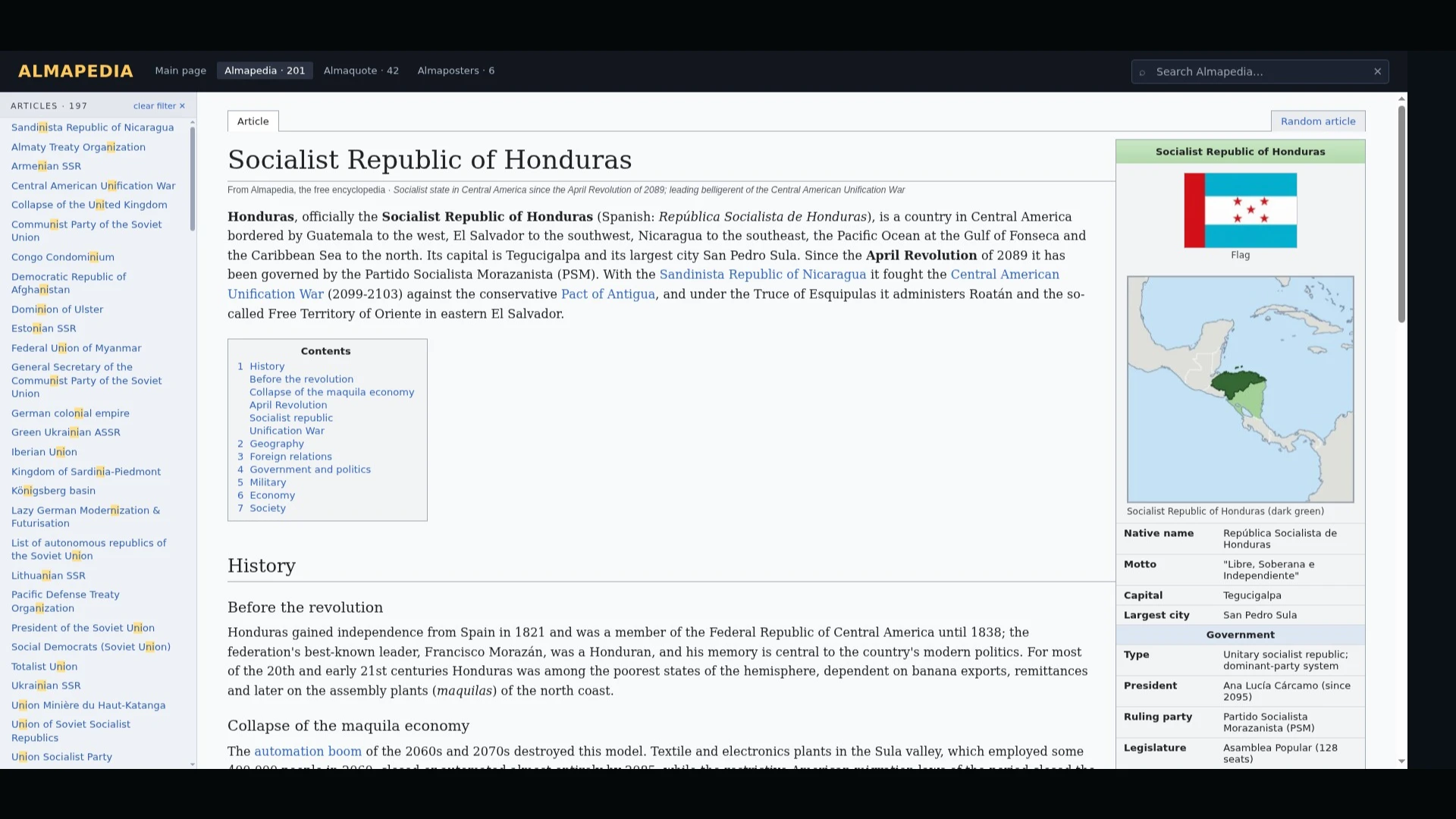The image size is (1456, 819).
Task: Click the article page vertical scrollbar
Action: 1401,214
